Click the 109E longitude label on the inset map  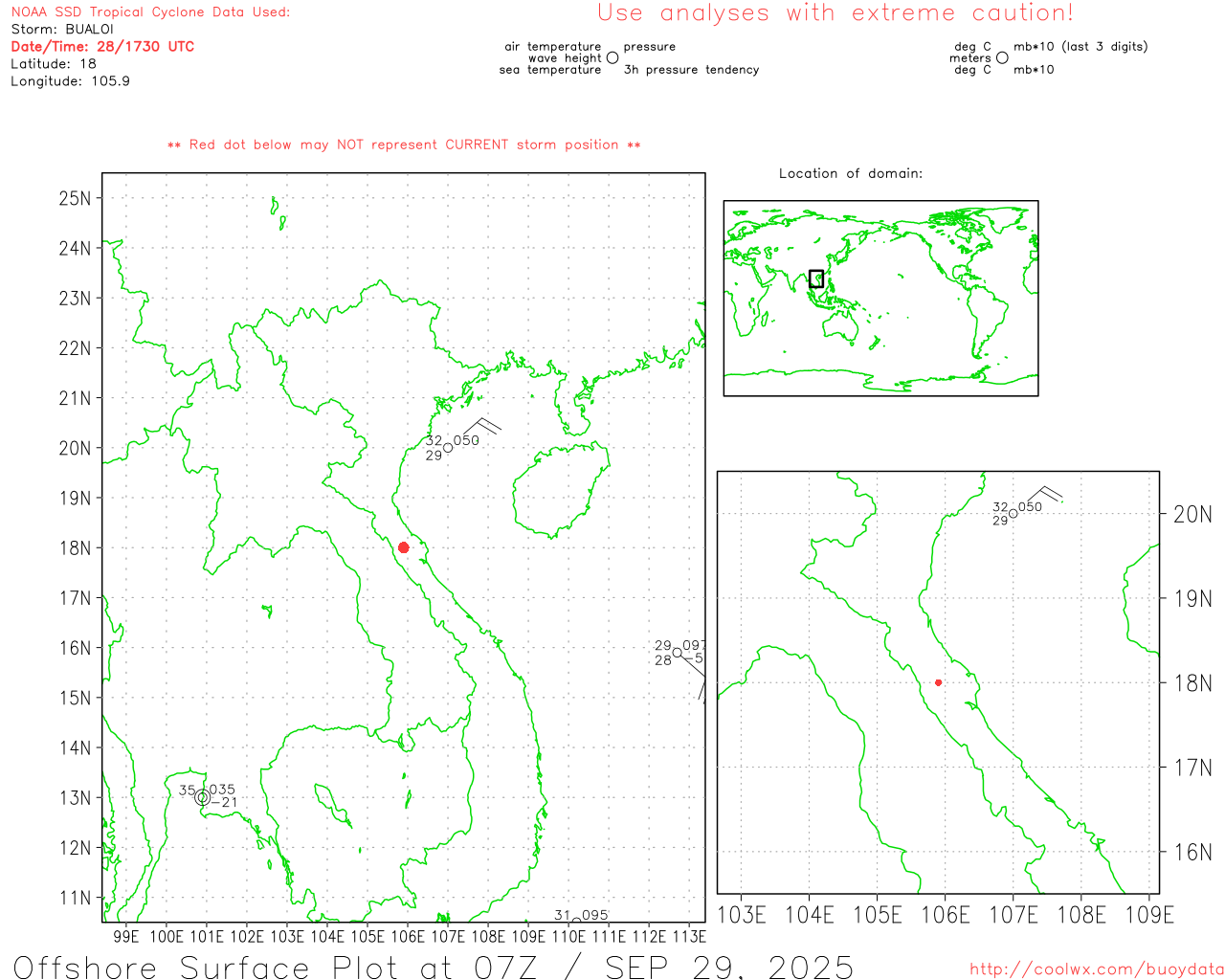(1149, 915)
